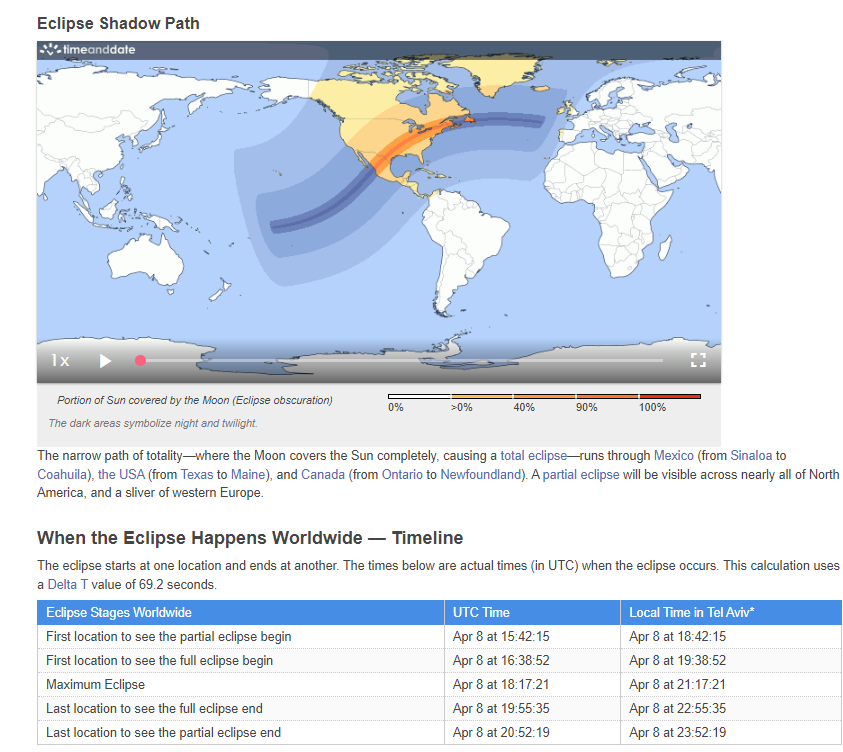This screenshot has width=843, height=752.
Task: Select 'Last location to see the partial eclipse end'
Action: (163, 733)
